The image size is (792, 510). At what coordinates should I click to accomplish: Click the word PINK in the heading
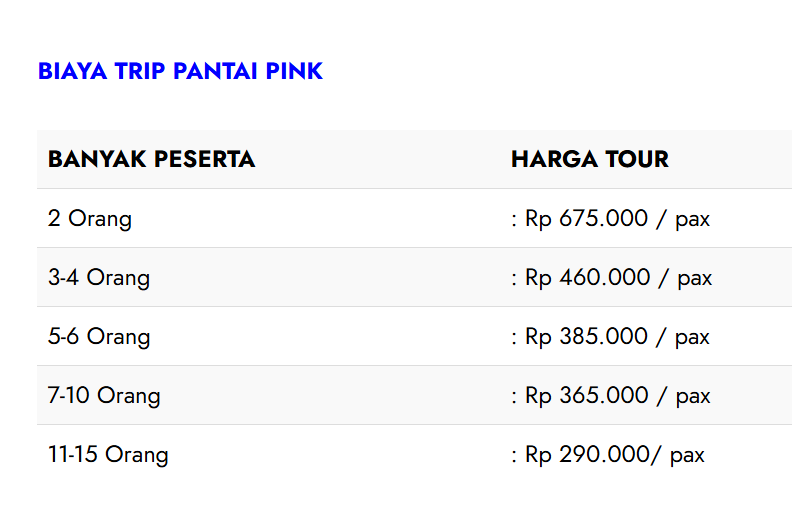(294, 71)
